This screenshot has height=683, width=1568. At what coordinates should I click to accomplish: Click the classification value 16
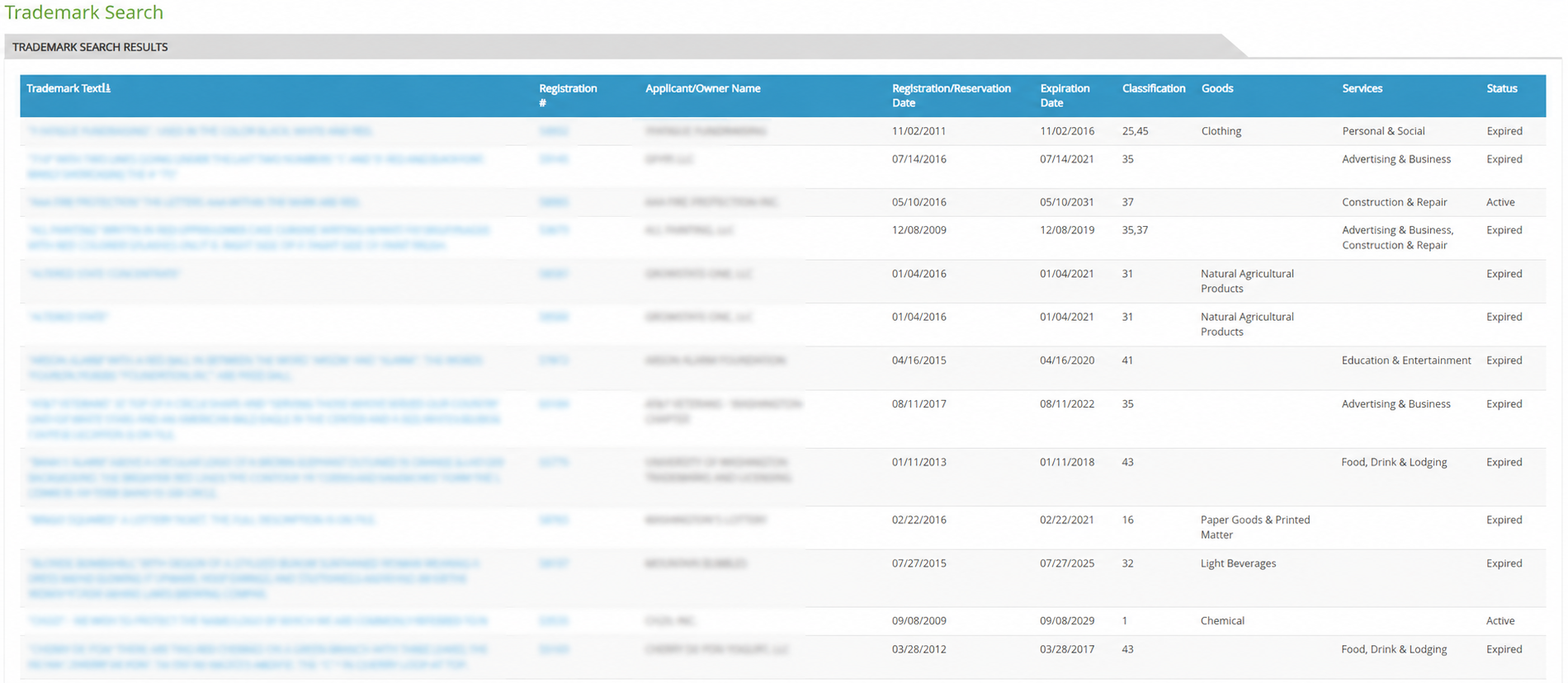1128,520
